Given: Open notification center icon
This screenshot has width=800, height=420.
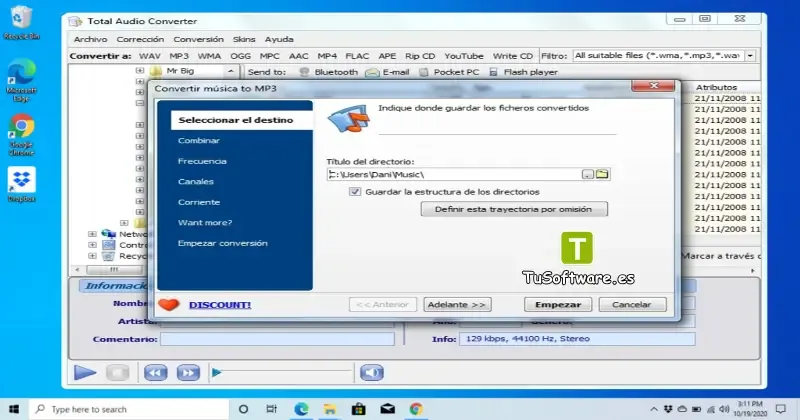Looking at the screenshot, I should point(781,409).
